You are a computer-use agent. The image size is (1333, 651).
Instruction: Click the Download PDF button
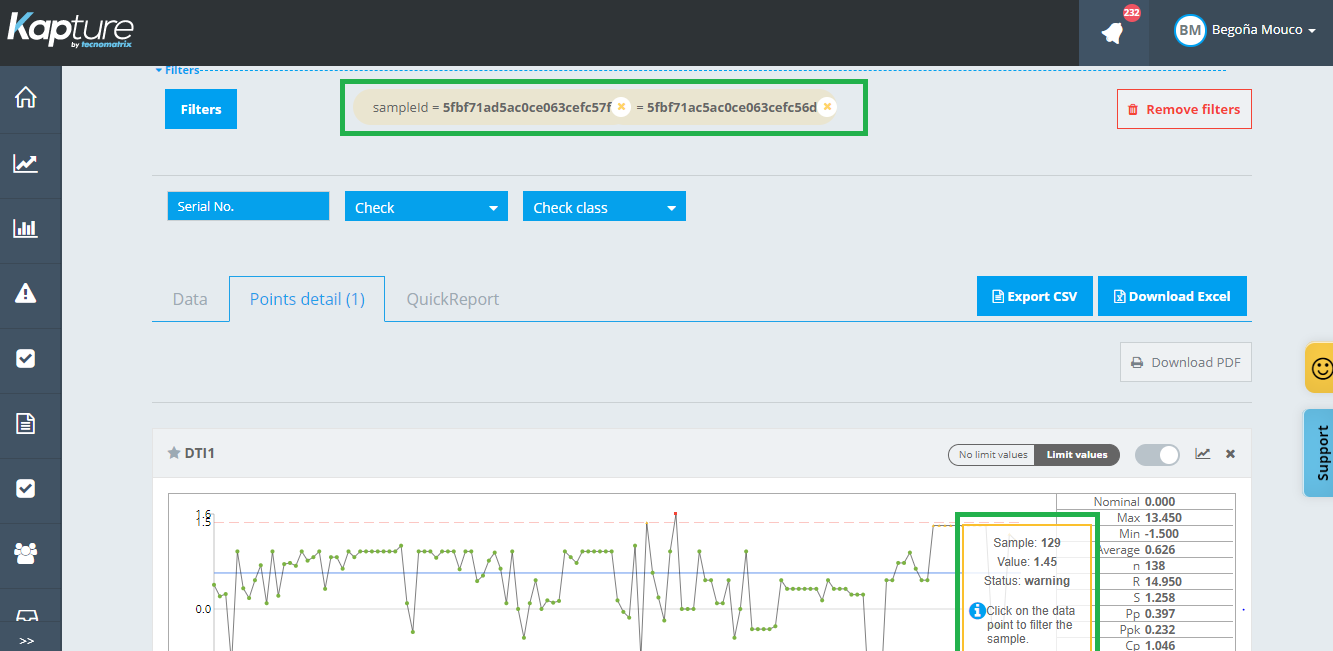(x=1186, y=362)
